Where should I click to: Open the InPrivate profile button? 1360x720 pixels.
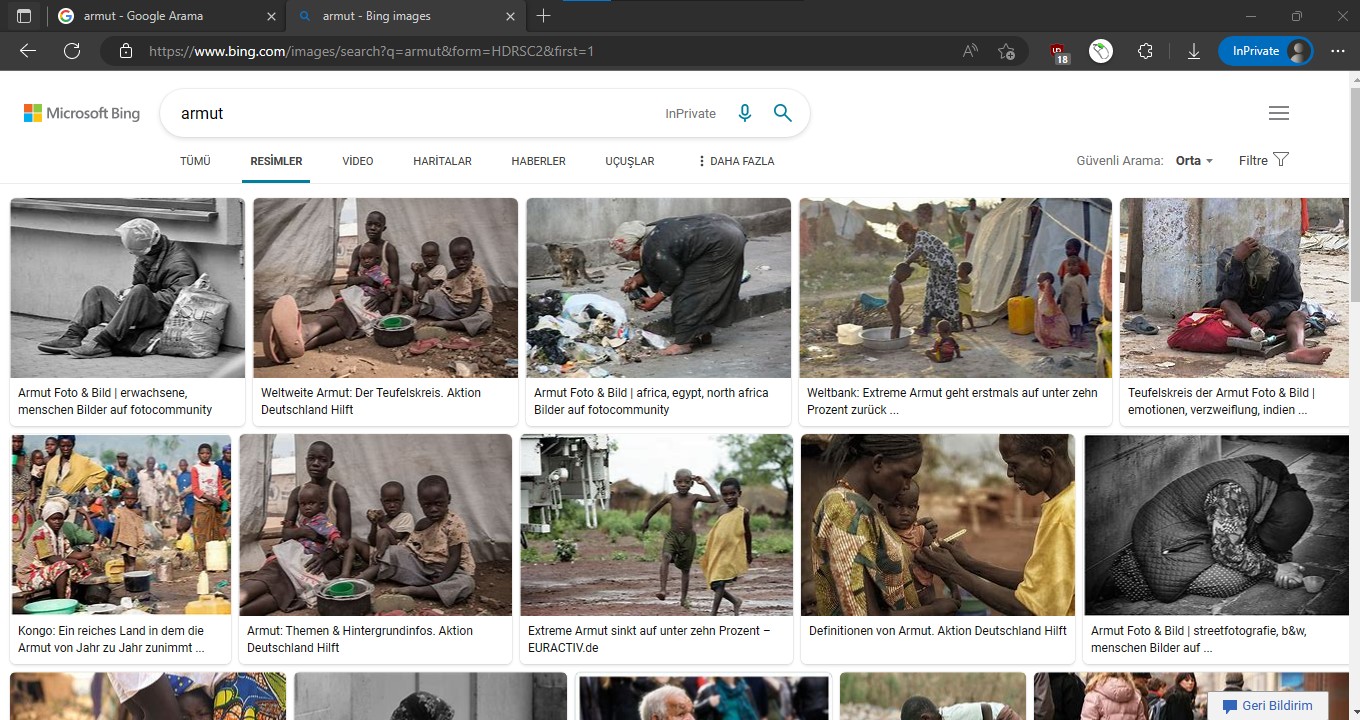(1265, 51)
